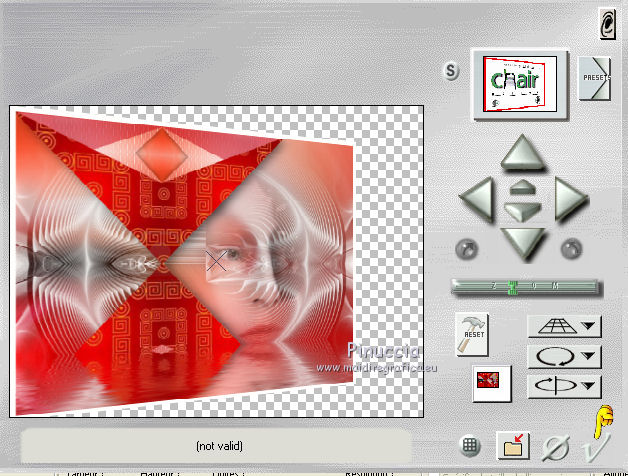Click the '(not valid)' status text field
628x476 pixels.
click(215, 446)
